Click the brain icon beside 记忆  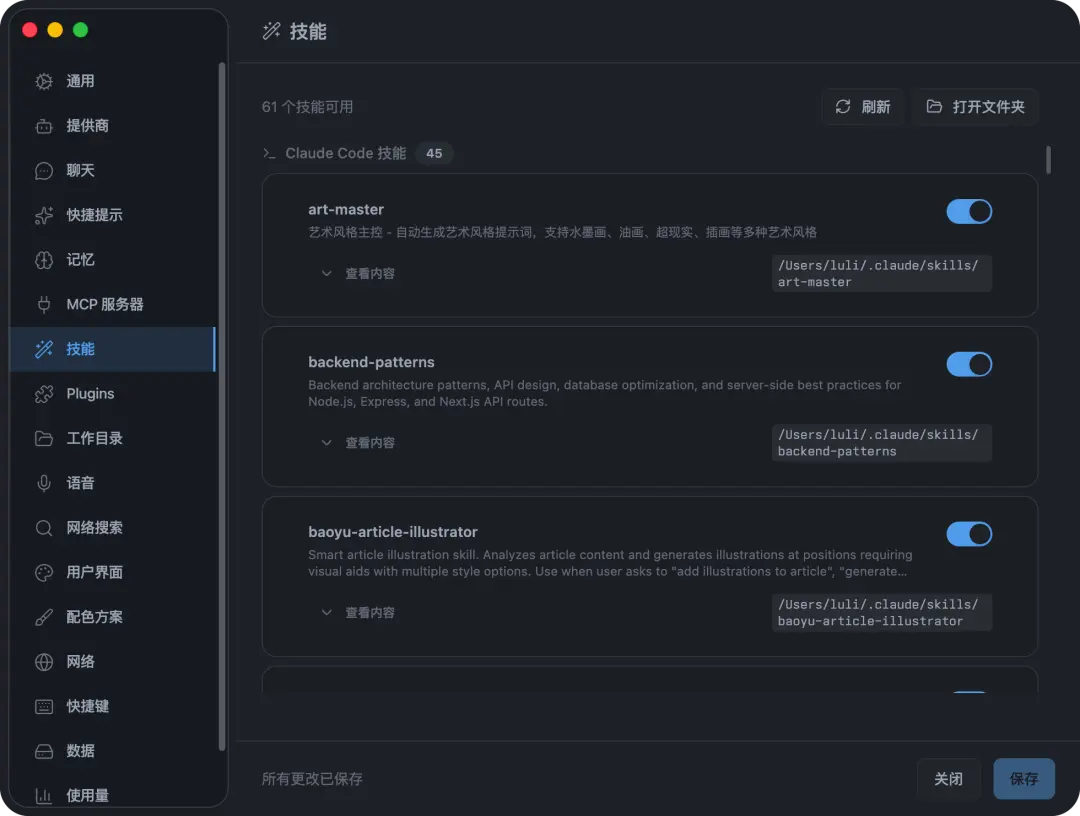click(44, 260)
